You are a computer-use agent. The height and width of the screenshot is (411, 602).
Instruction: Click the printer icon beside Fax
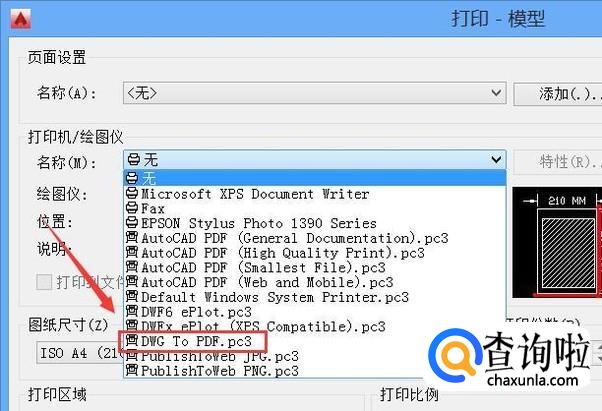132,208
